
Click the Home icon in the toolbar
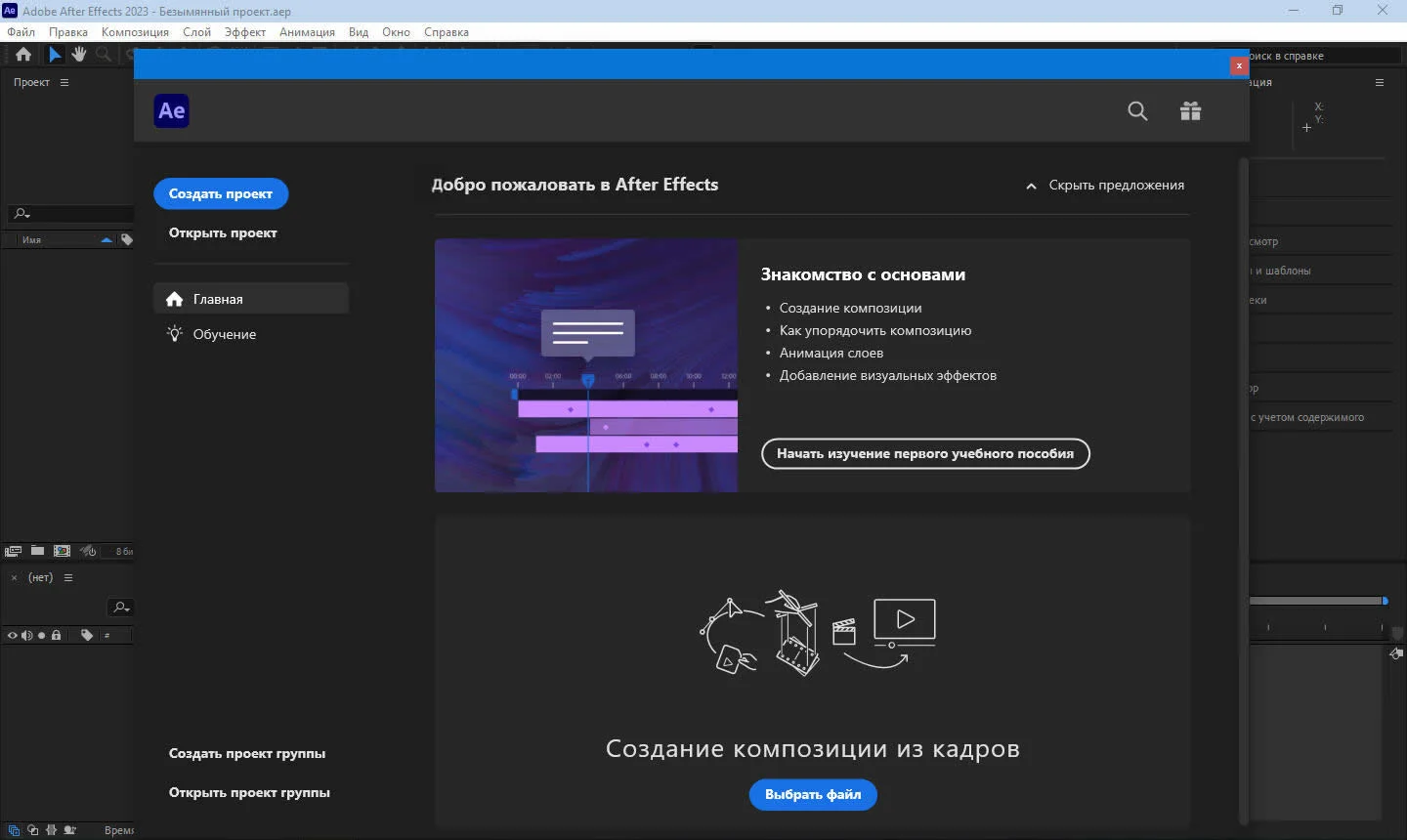23,55
